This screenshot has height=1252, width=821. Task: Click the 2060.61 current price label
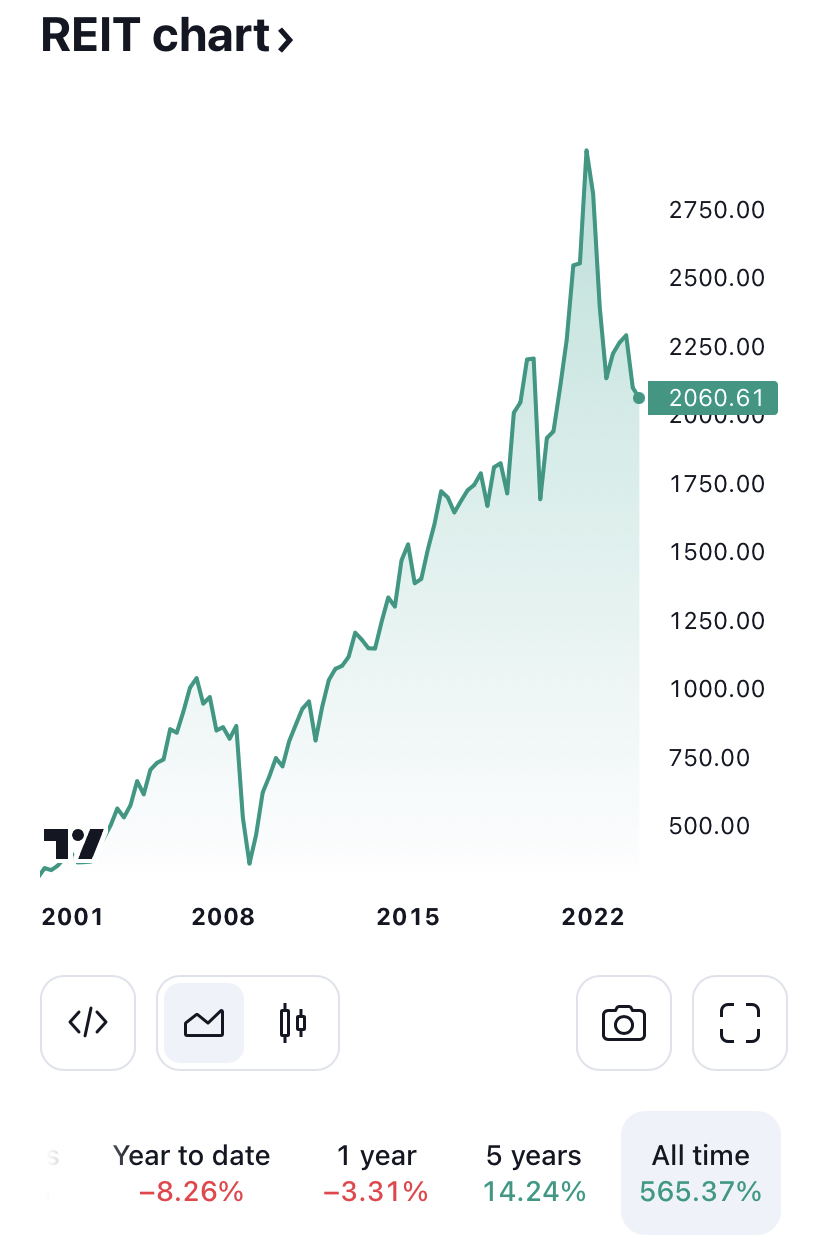pyautogui.click(x=712, y=398)
